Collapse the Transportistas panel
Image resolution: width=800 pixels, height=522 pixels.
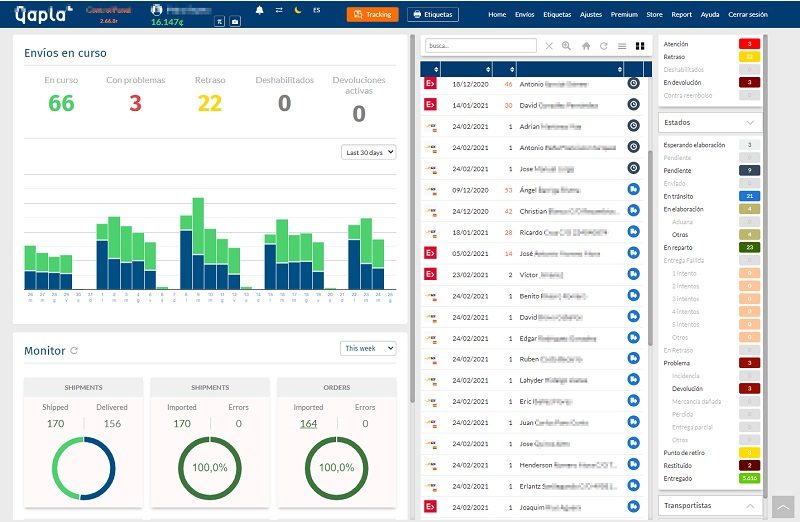coord(749,506)
